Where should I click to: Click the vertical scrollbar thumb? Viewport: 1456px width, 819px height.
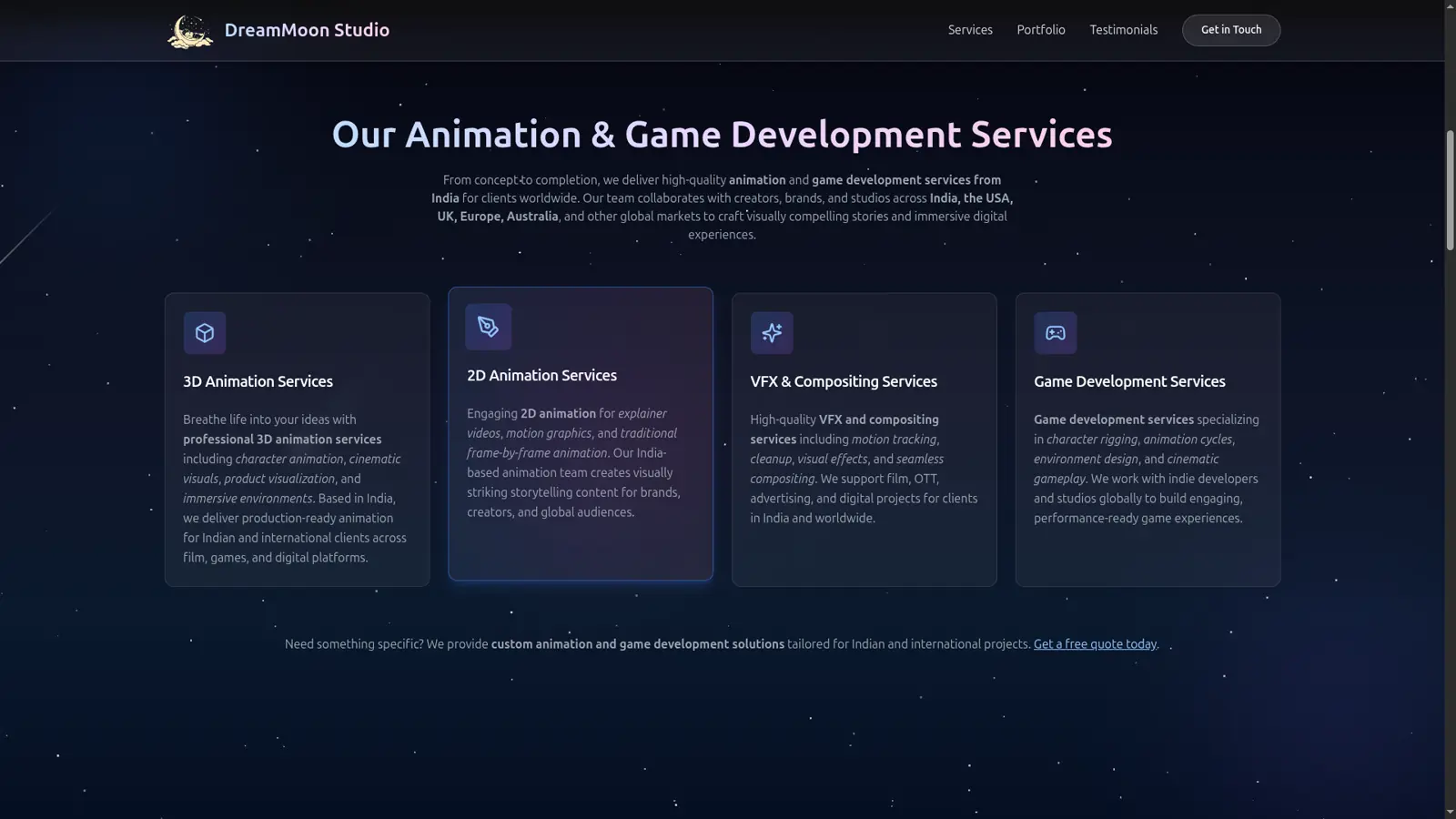click(x=1450, y=191)
